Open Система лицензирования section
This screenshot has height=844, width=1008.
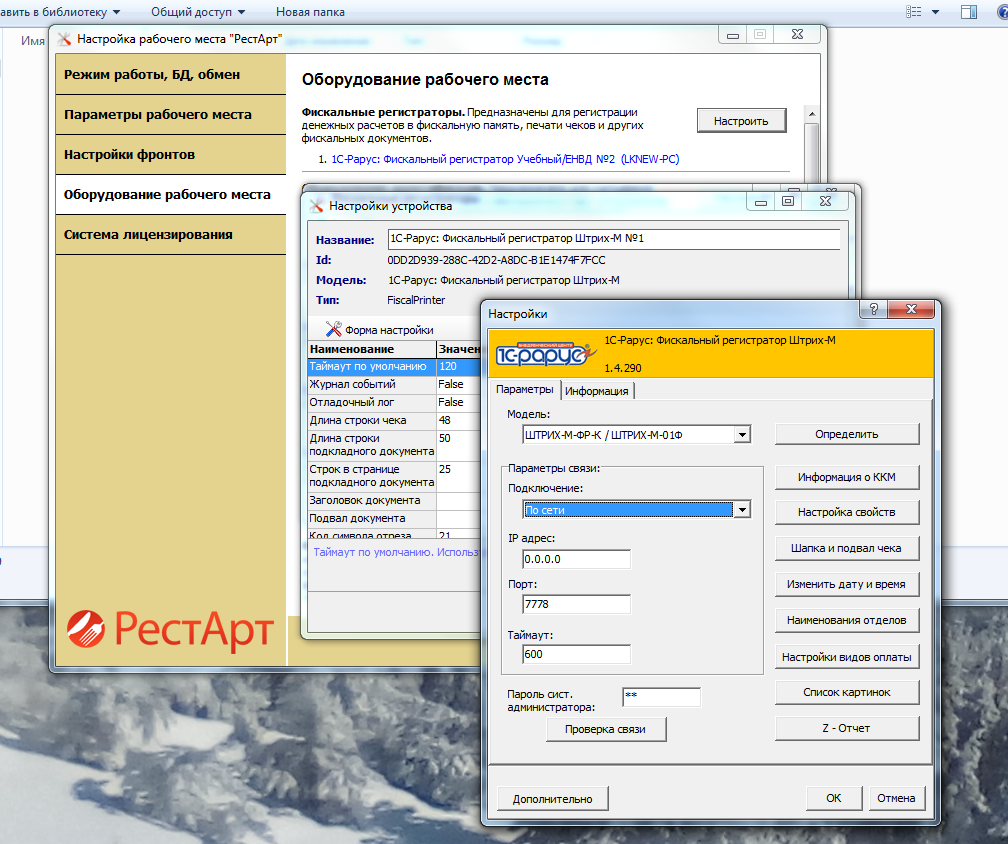coord(170,234)
